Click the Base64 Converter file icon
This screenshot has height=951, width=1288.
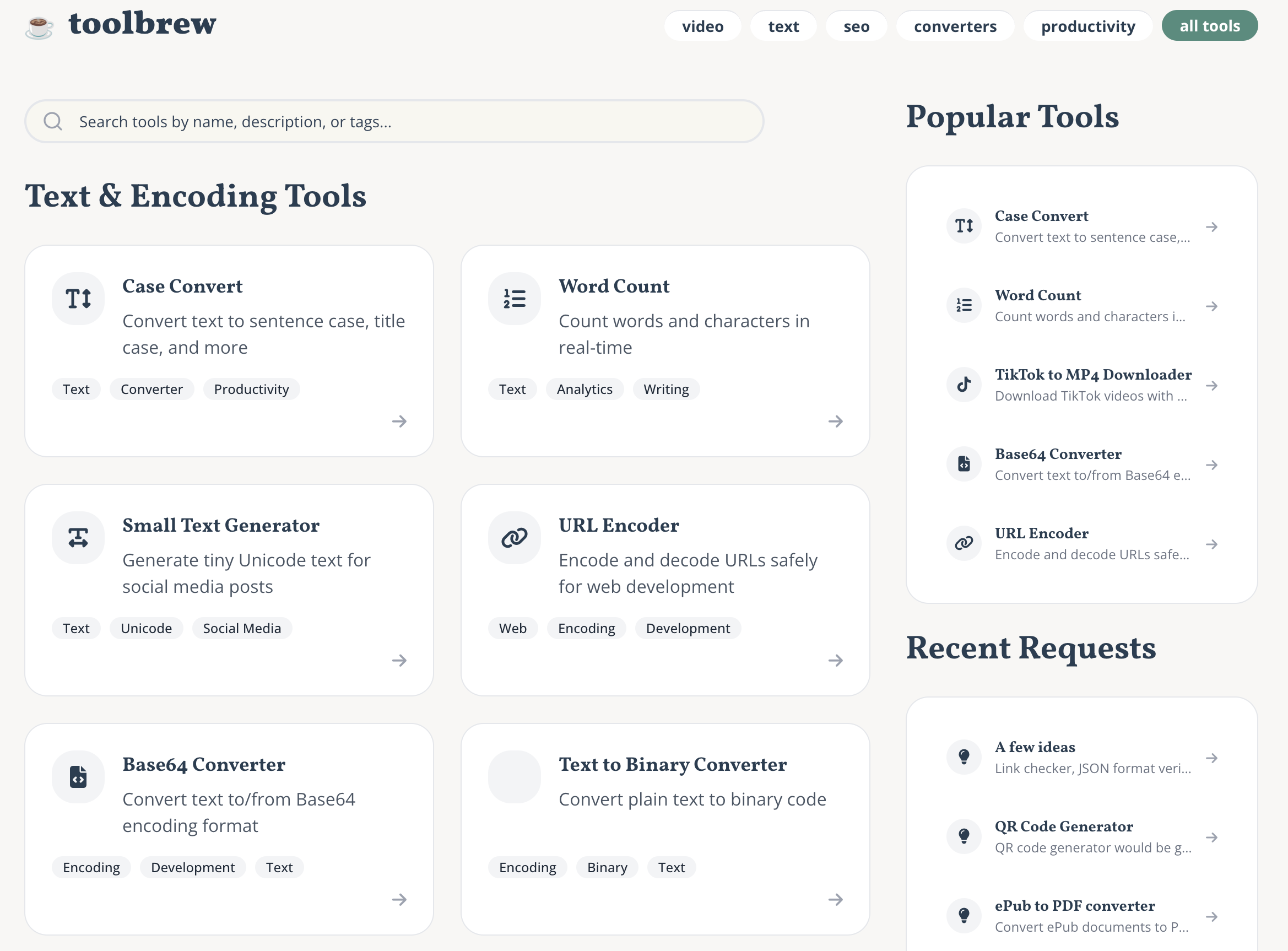(x=78, y=776)
